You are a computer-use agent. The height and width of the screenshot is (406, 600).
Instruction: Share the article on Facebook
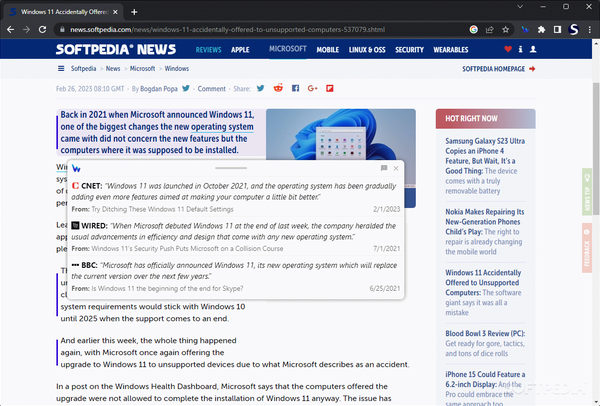point(295,88)
